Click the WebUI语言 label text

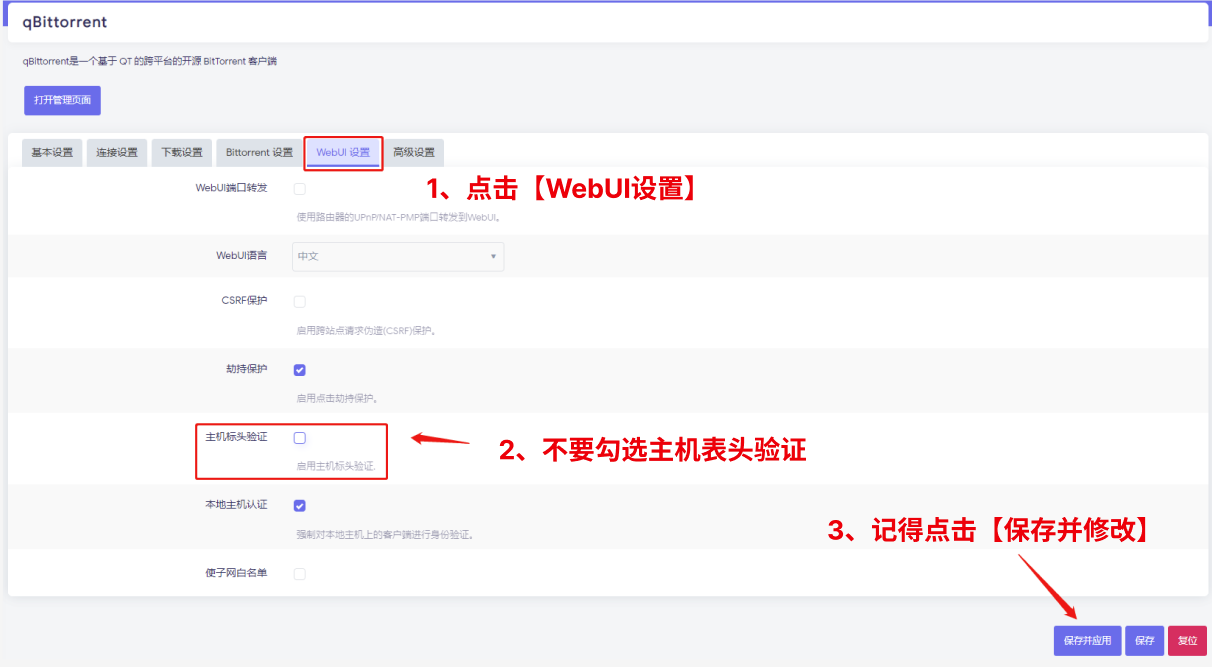[x=242, y=256]
